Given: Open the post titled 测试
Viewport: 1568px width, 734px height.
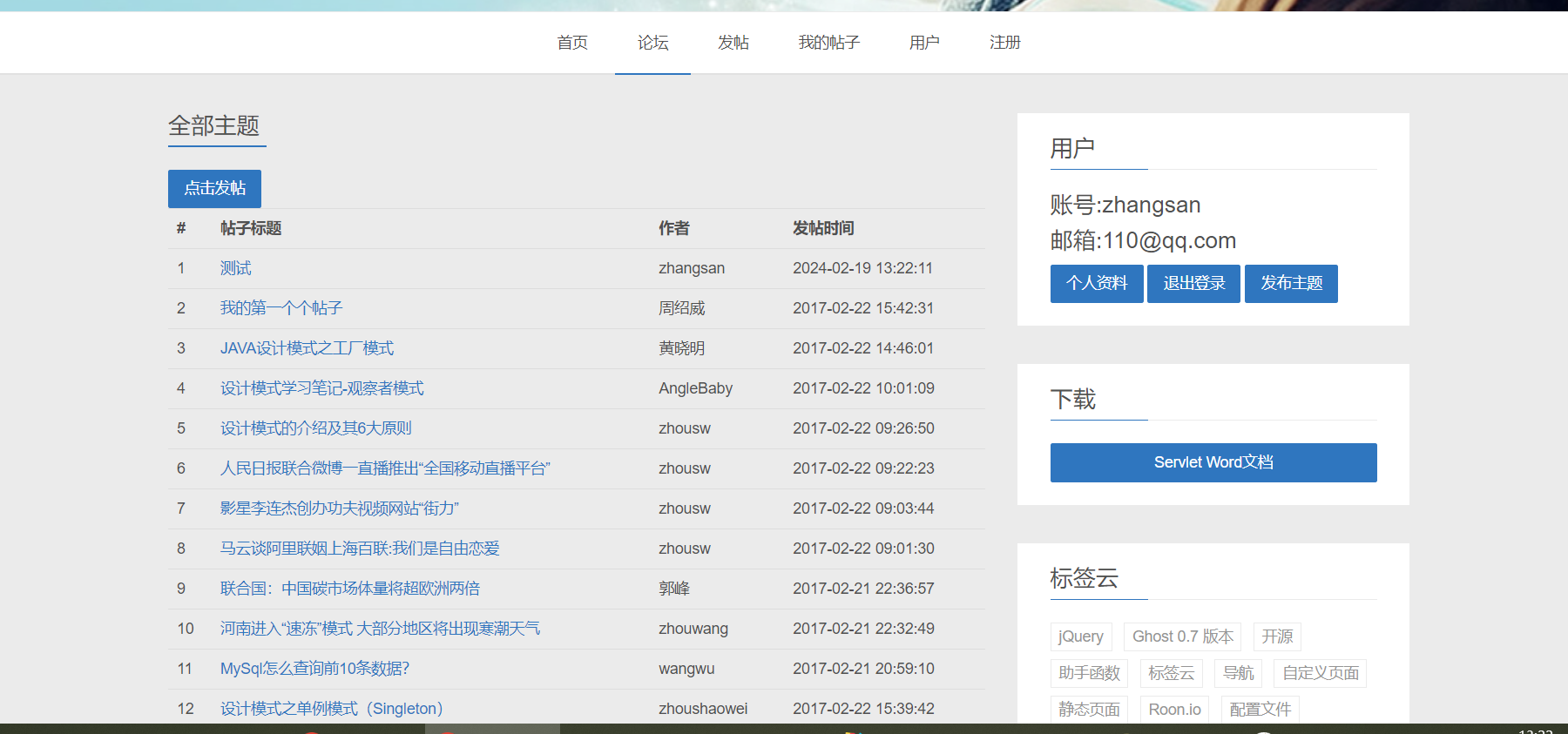Looking at the screenshot, I should pyautogui.click(x=235, y=268).
